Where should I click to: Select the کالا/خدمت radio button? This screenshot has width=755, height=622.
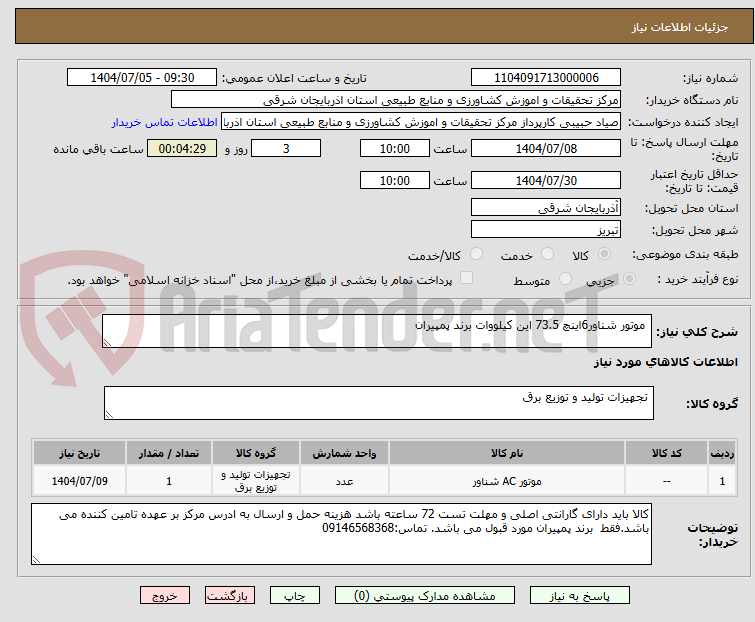click(476, 254)
